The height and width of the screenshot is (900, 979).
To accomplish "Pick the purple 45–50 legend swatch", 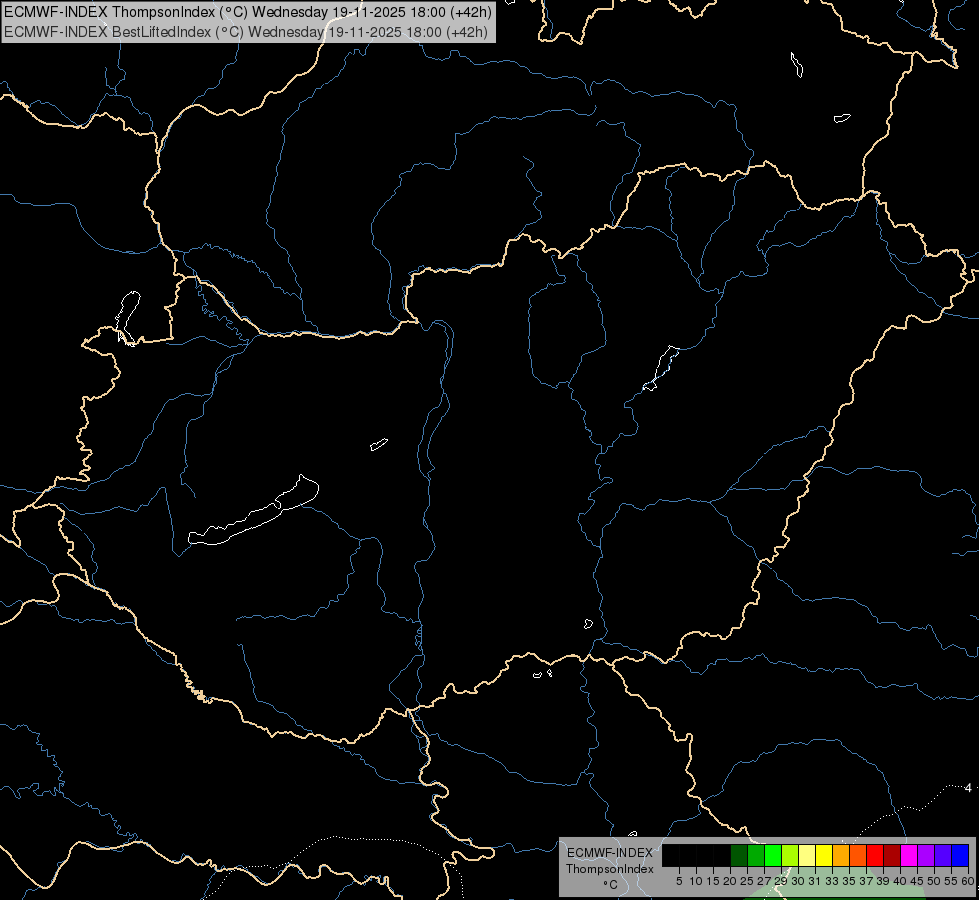I will [x=926, y=855].
